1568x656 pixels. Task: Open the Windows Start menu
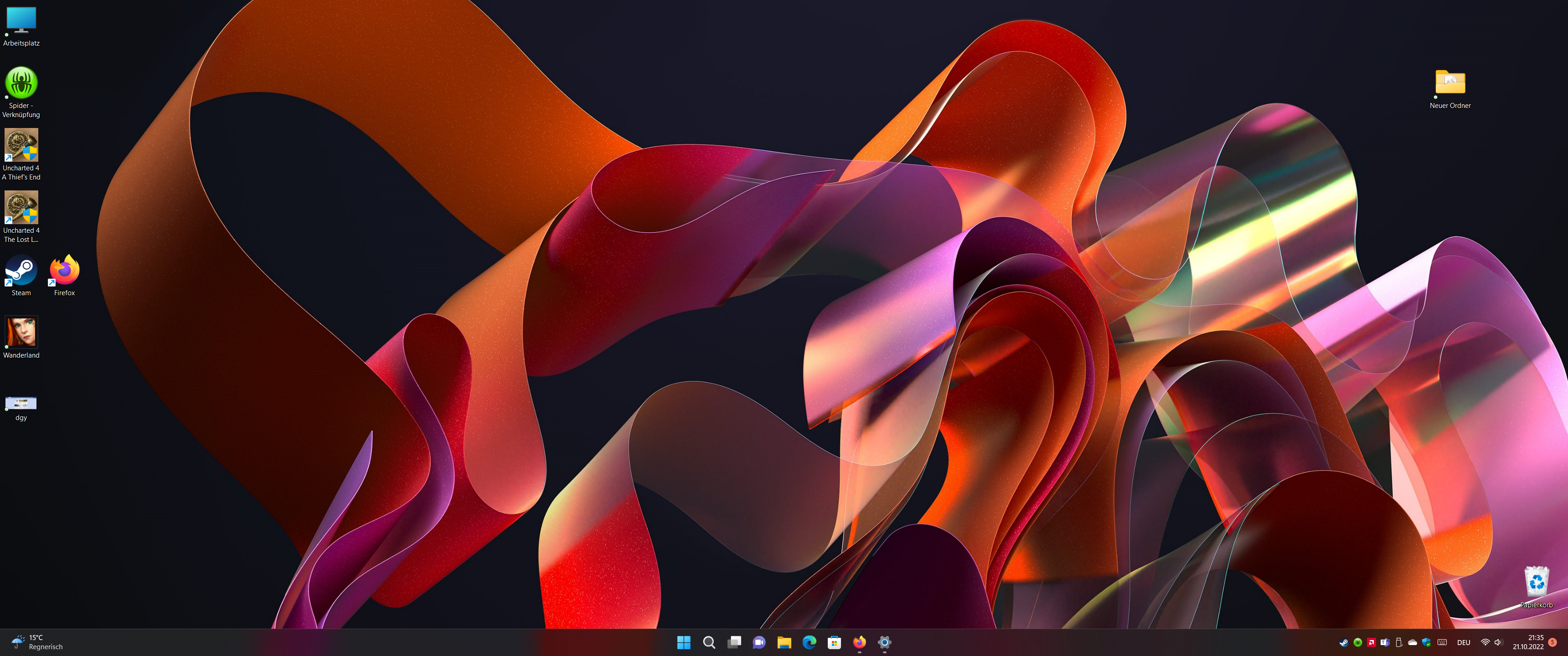click(x=684, y=642)
